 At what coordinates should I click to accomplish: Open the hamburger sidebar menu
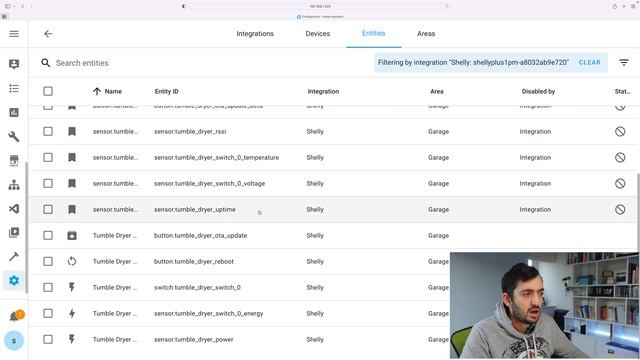coord(14,34)
